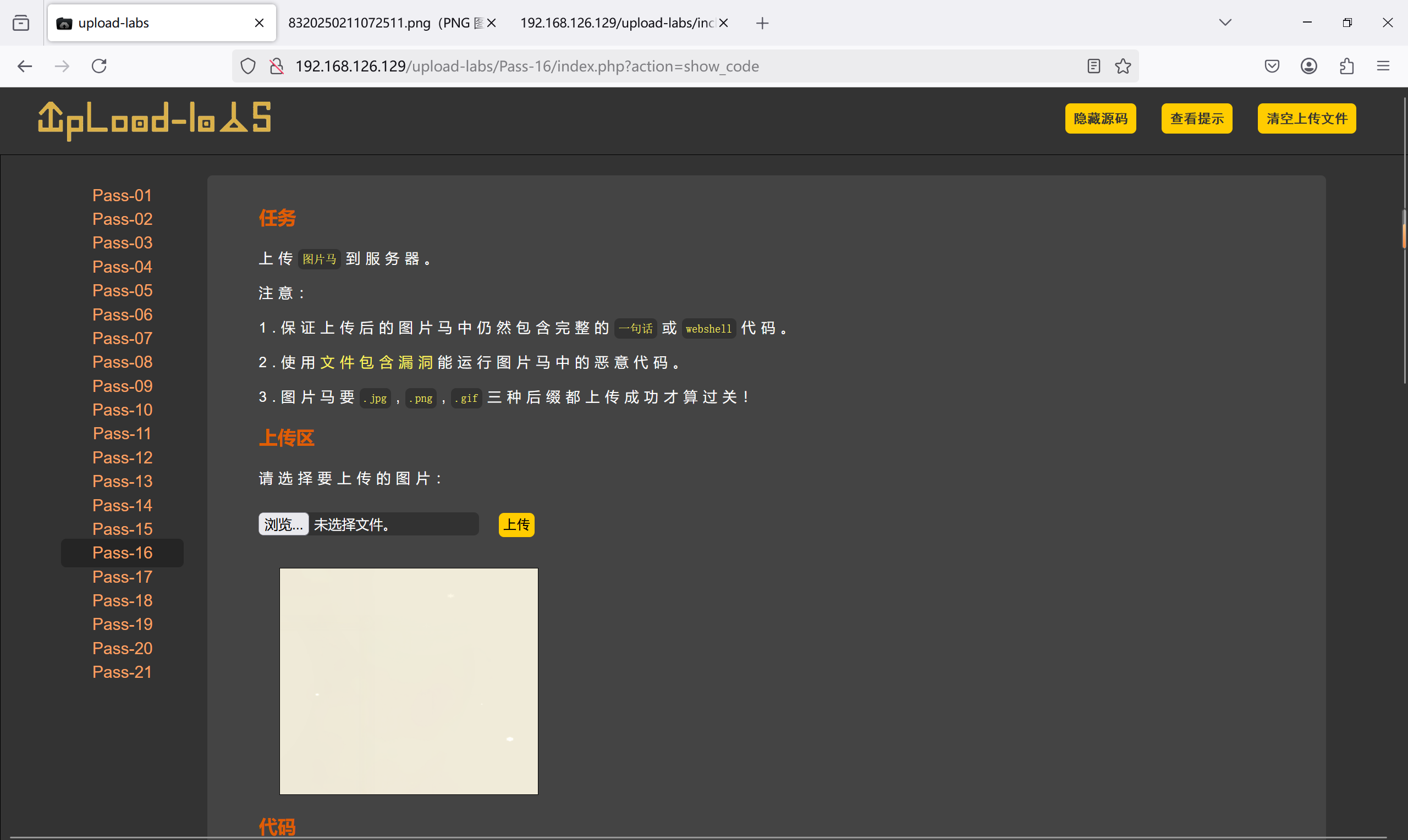This screenshot has height=840, width=1408.
Task: Click the Save to Pocket icon
Action: click(1272, 66)
